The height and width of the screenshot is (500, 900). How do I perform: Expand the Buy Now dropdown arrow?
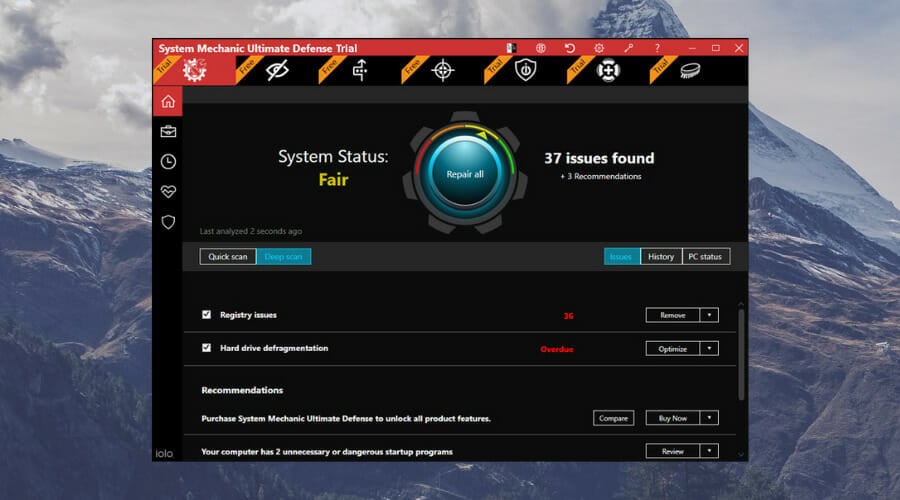[709, 418]
